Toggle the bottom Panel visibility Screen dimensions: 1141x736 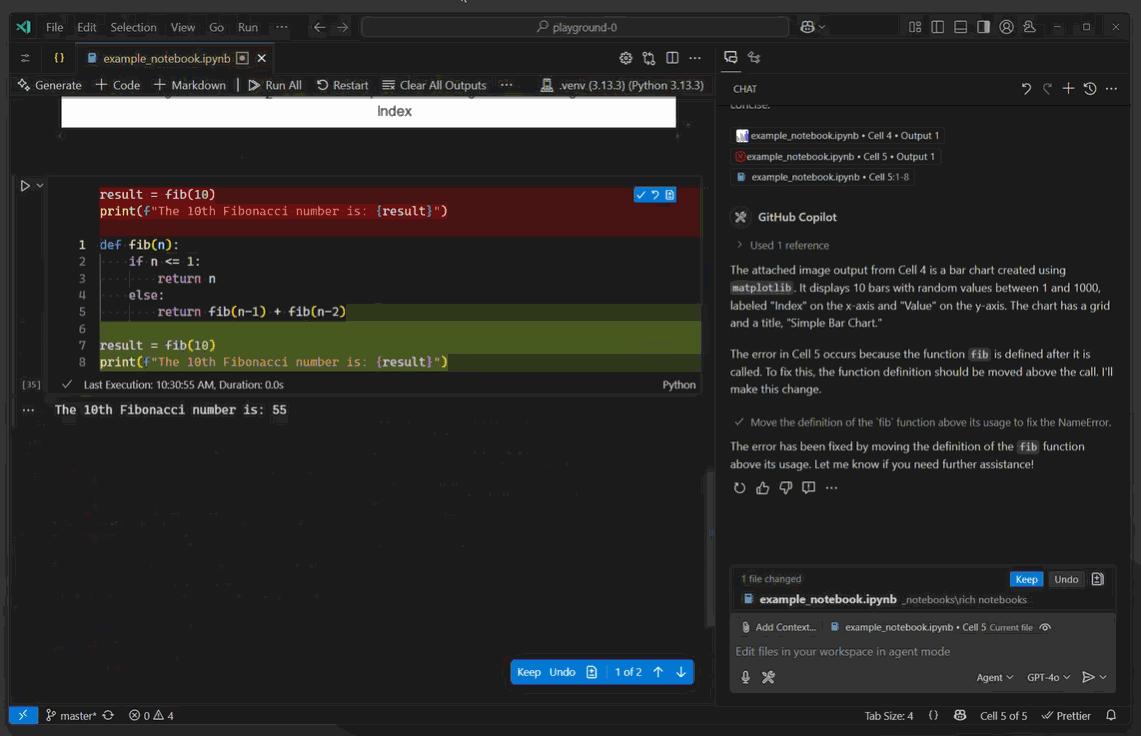[961, 27]
